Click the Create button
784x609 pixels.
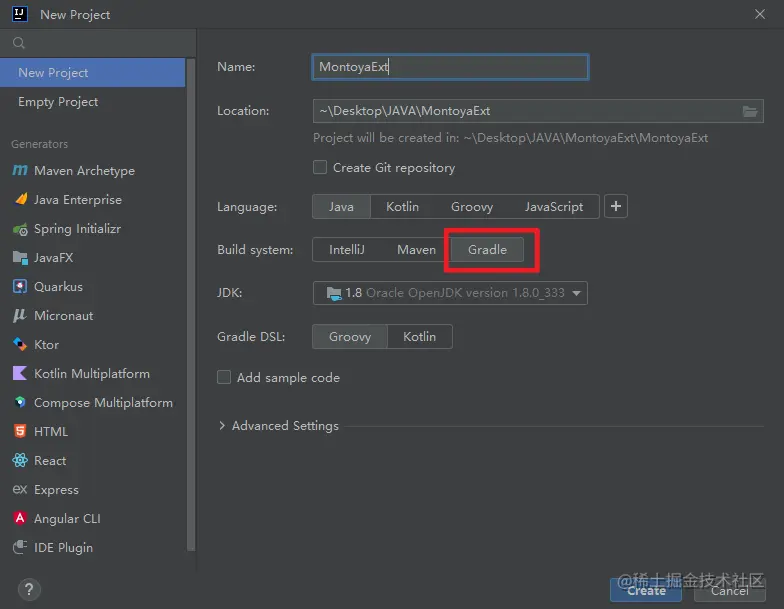point(646,590)
